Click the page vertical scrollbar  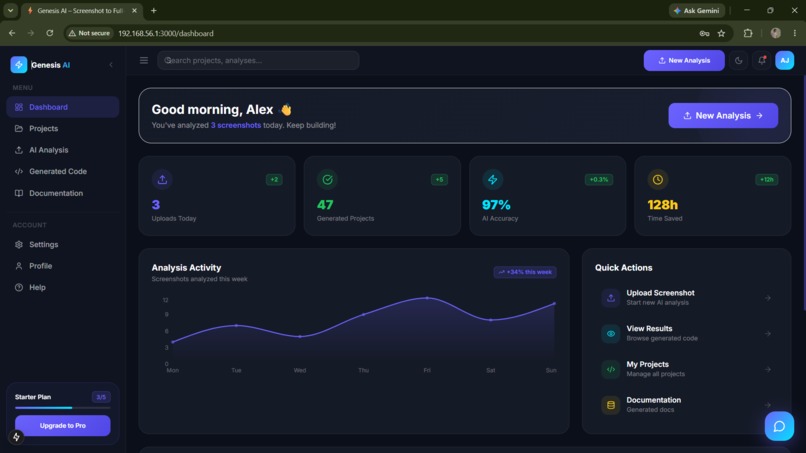[x=804, y=193]
